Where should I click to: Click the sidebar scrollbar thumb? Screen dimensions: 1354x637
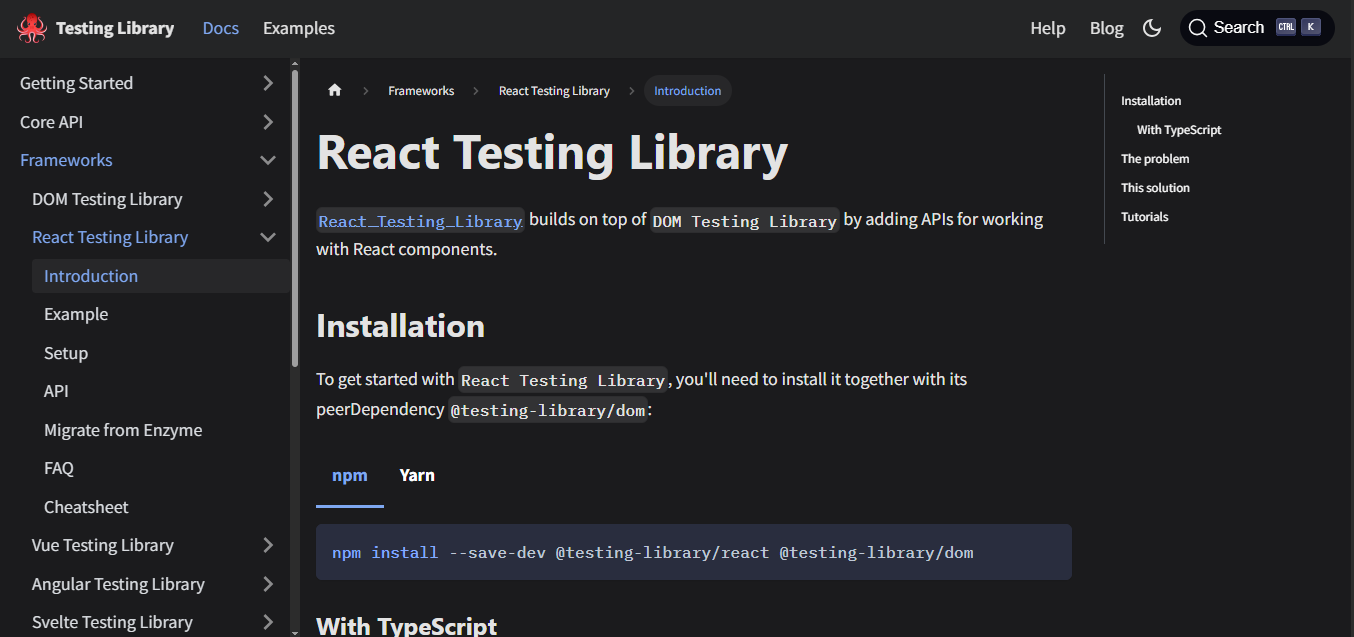(295, 218)
